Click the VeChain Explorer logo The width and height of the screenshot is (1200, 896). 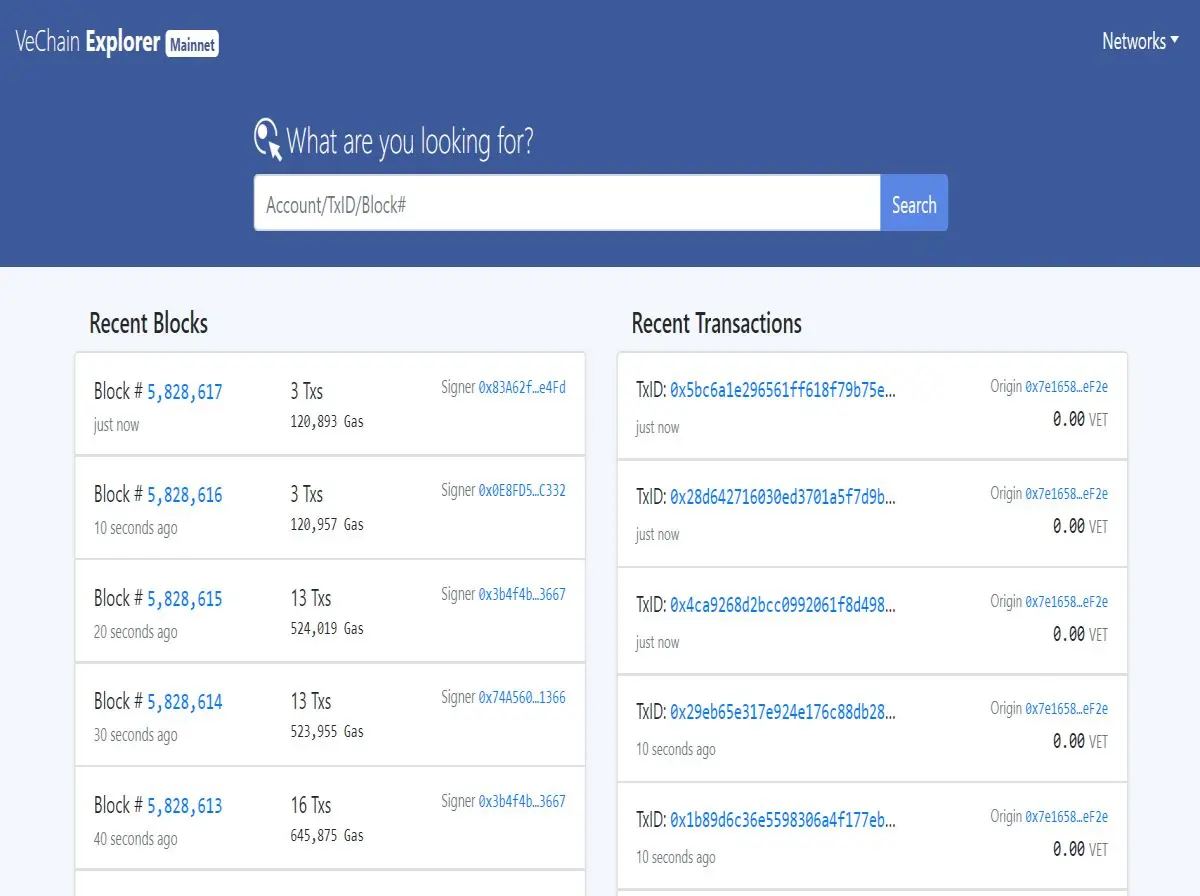[x=87, y=42]
